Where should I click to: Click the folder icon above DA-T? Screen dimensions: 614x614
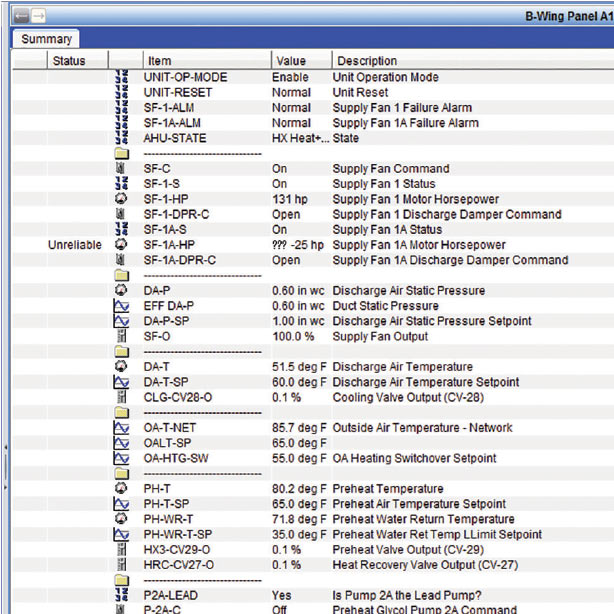click(x=121, y=351)
